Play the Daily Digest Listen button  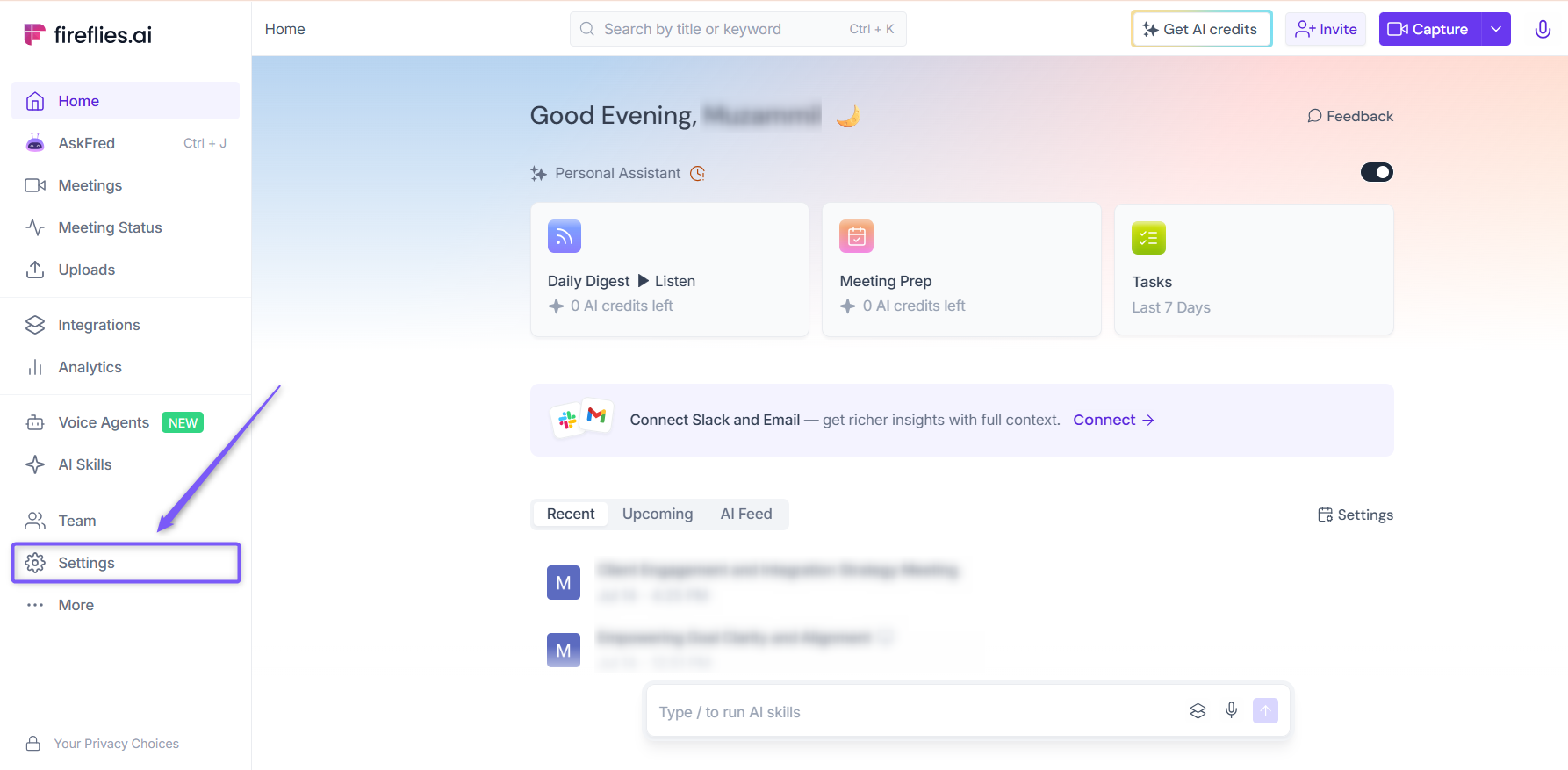(666, 281)
